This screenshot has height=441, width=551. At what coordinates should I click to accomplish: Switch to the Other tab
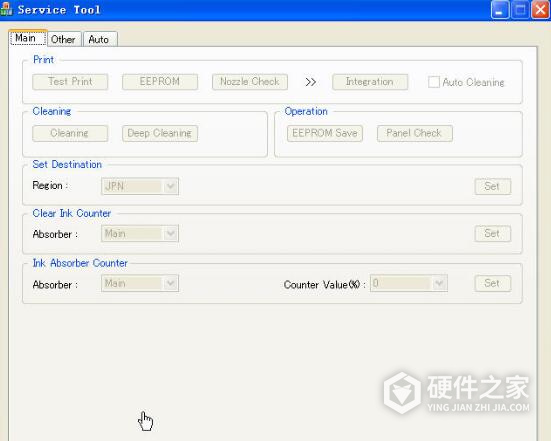pos(63,39)
